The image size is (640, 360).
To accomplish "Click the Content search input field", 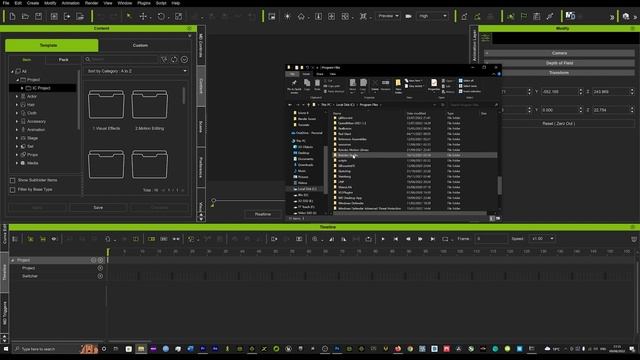I will point(121,60).
